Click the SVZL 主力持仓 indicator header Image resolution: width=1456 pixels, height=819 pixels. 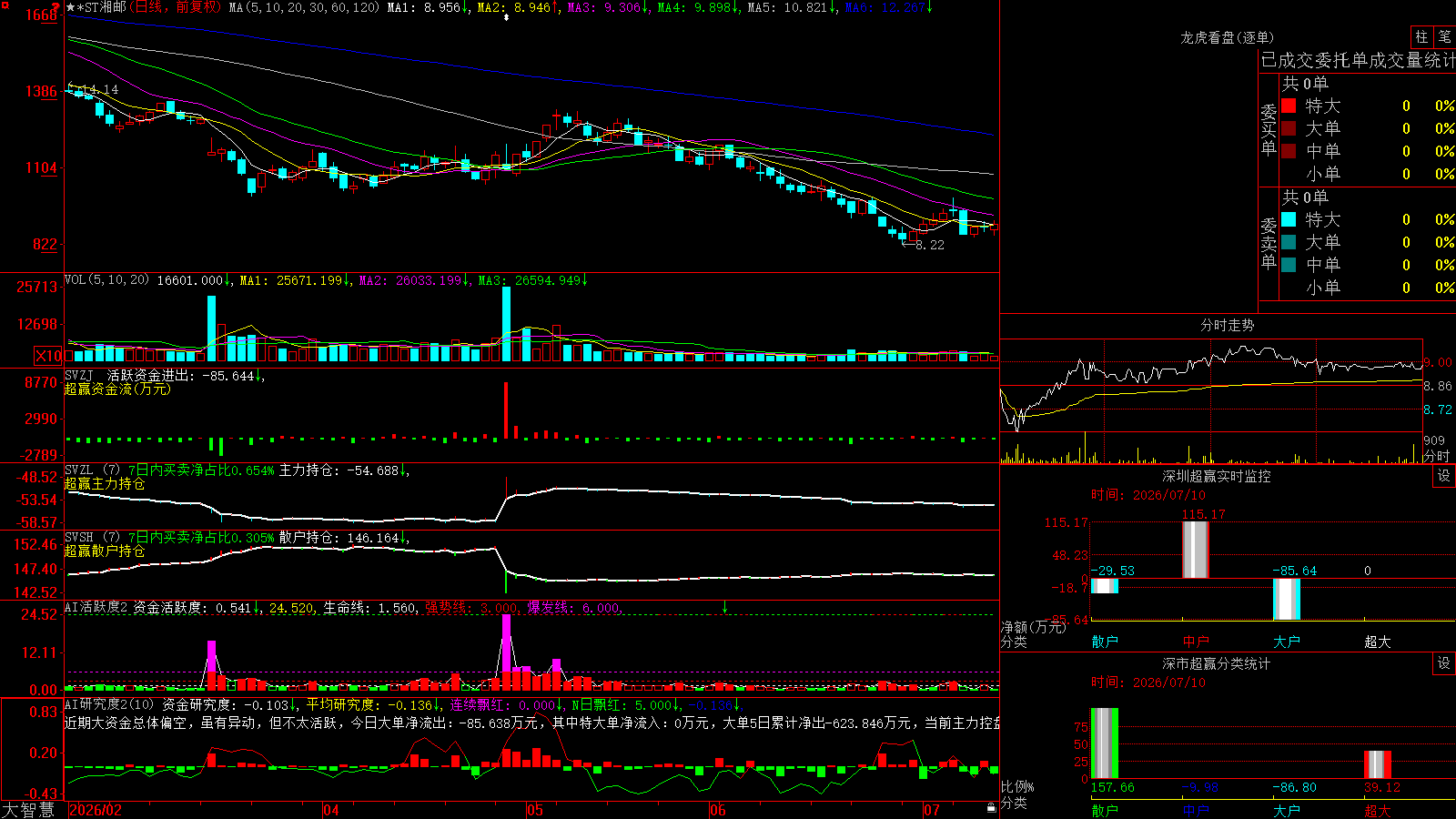(x=237, y=470)
